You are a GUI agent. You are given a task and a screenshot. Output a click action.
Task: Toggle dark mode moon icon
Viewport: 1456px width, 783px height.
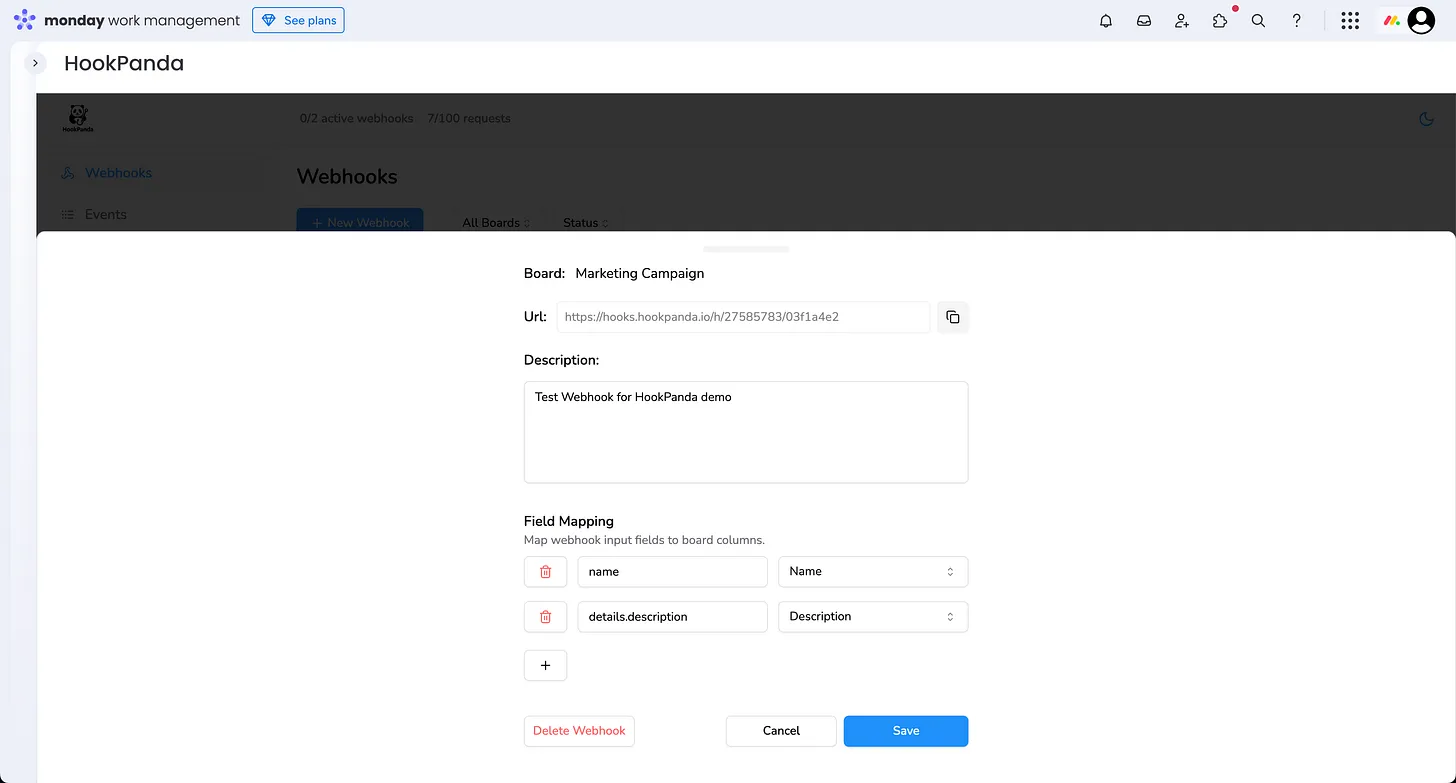(1427, 119)
